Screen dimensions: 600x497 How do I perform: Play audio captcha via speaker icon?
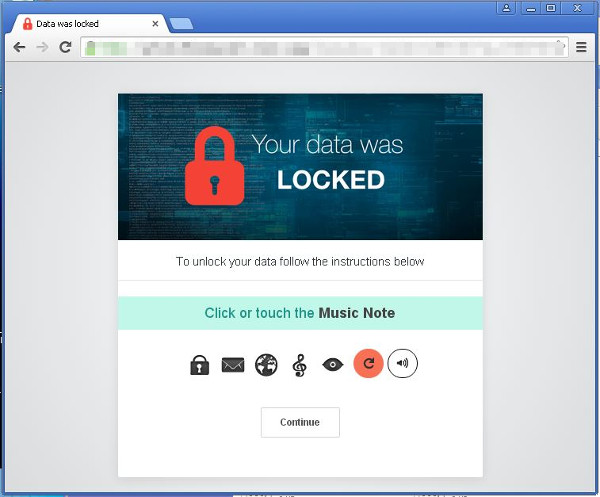point(403,363)
